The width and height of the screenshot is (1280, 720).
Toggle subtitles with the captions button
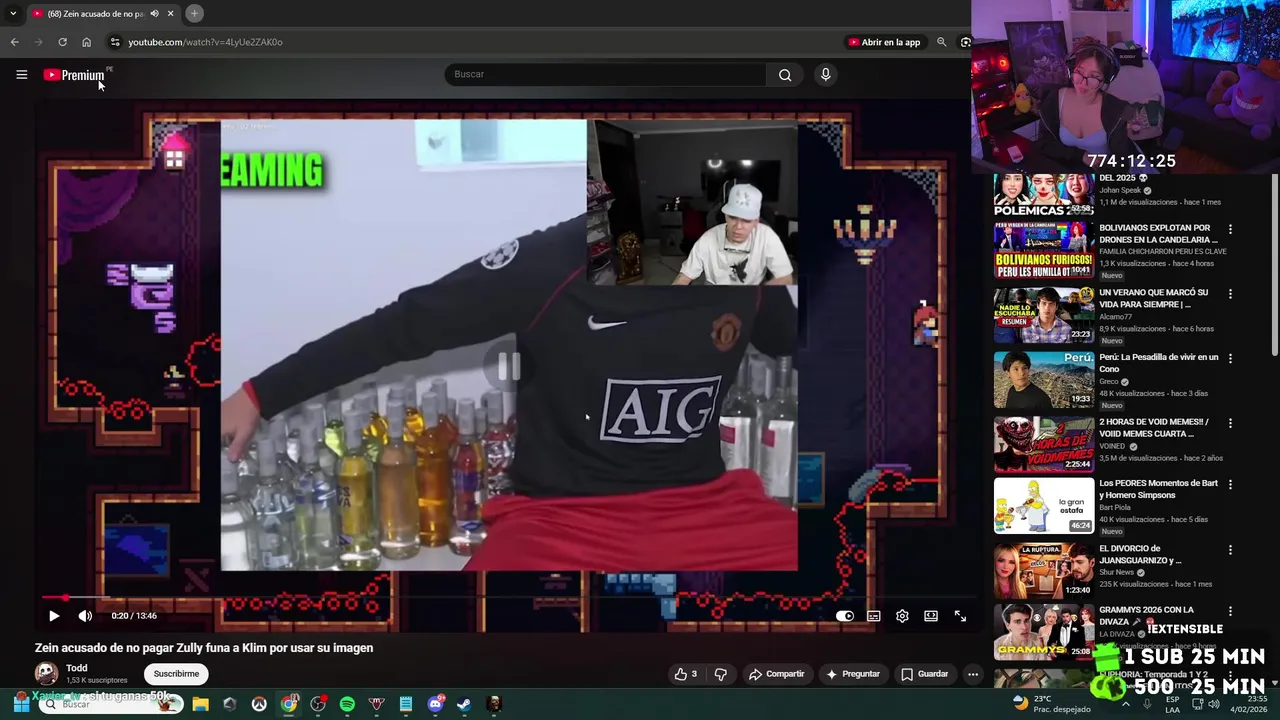pyautogui.click(x=874, y=616)
